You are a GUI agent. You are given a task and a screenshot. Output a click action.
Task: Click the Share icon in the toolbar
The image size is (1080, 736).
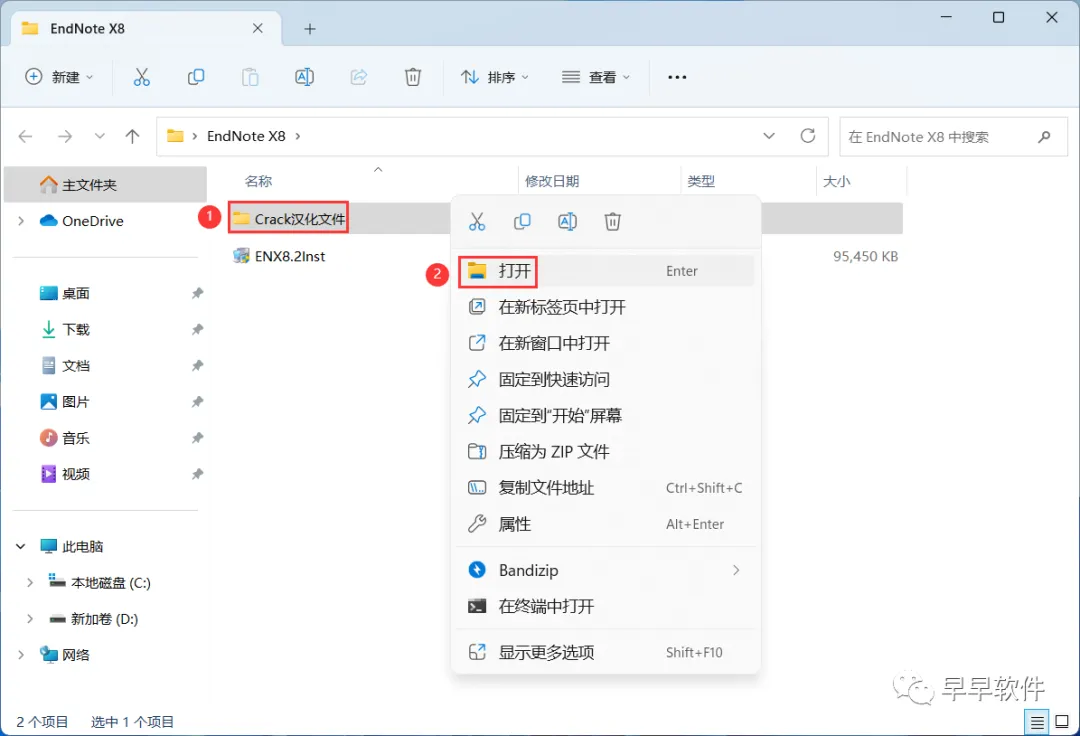(x=358, y=77)
